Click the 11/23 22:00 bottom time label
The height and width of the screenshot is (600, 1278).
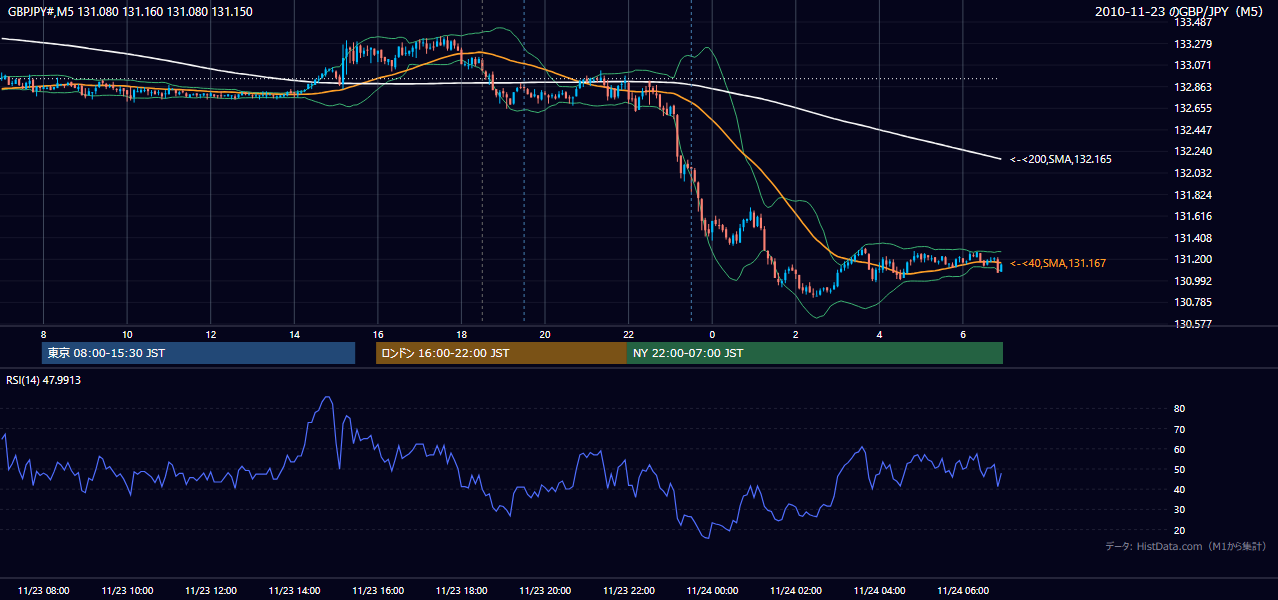click(628, 590)
